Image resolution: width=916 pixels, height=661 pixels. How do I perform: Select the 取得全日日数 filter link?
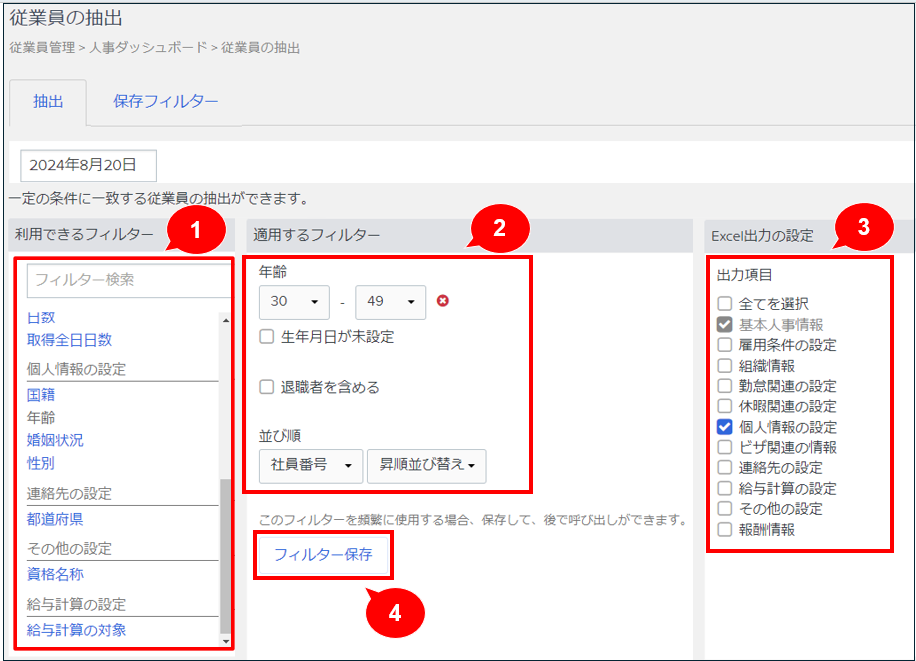coord(69,340)
